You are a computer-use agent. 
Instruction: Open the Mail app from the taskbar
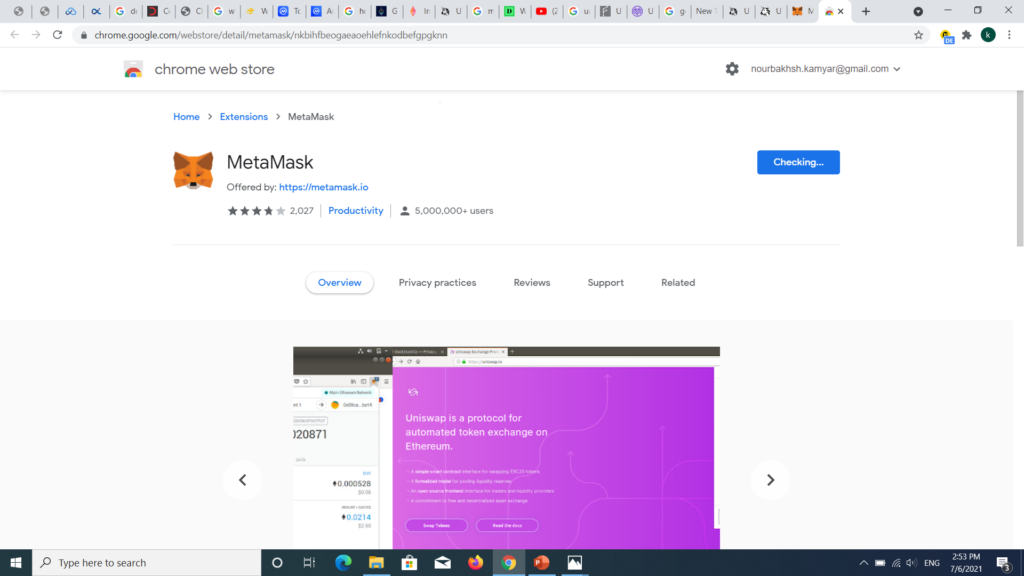[x=442, y=562]
